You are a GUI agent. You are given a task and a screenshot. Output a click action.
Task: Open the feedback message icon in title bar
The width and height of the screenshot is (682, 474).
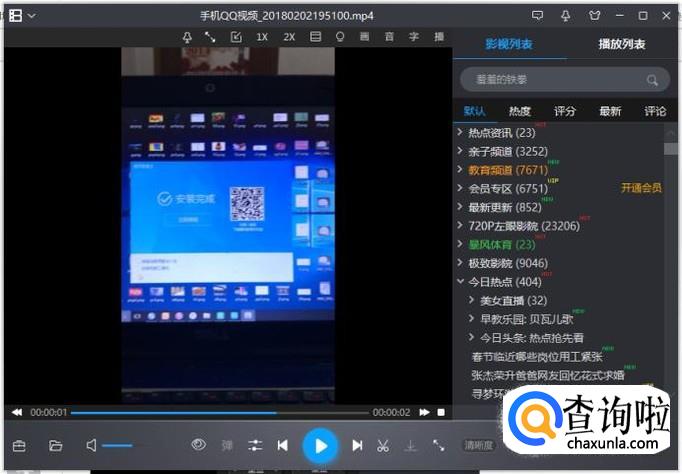tap(538, 16)
